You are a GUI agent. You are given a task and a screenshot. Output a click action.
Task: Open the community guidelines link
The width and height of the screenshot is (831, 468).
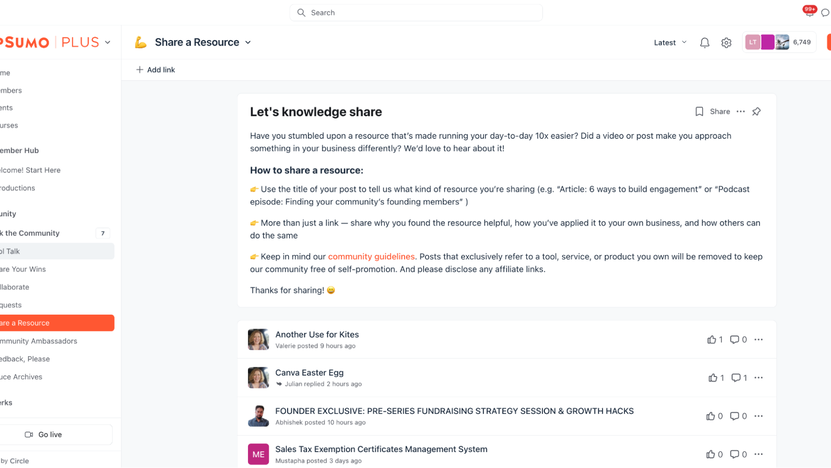371,257
